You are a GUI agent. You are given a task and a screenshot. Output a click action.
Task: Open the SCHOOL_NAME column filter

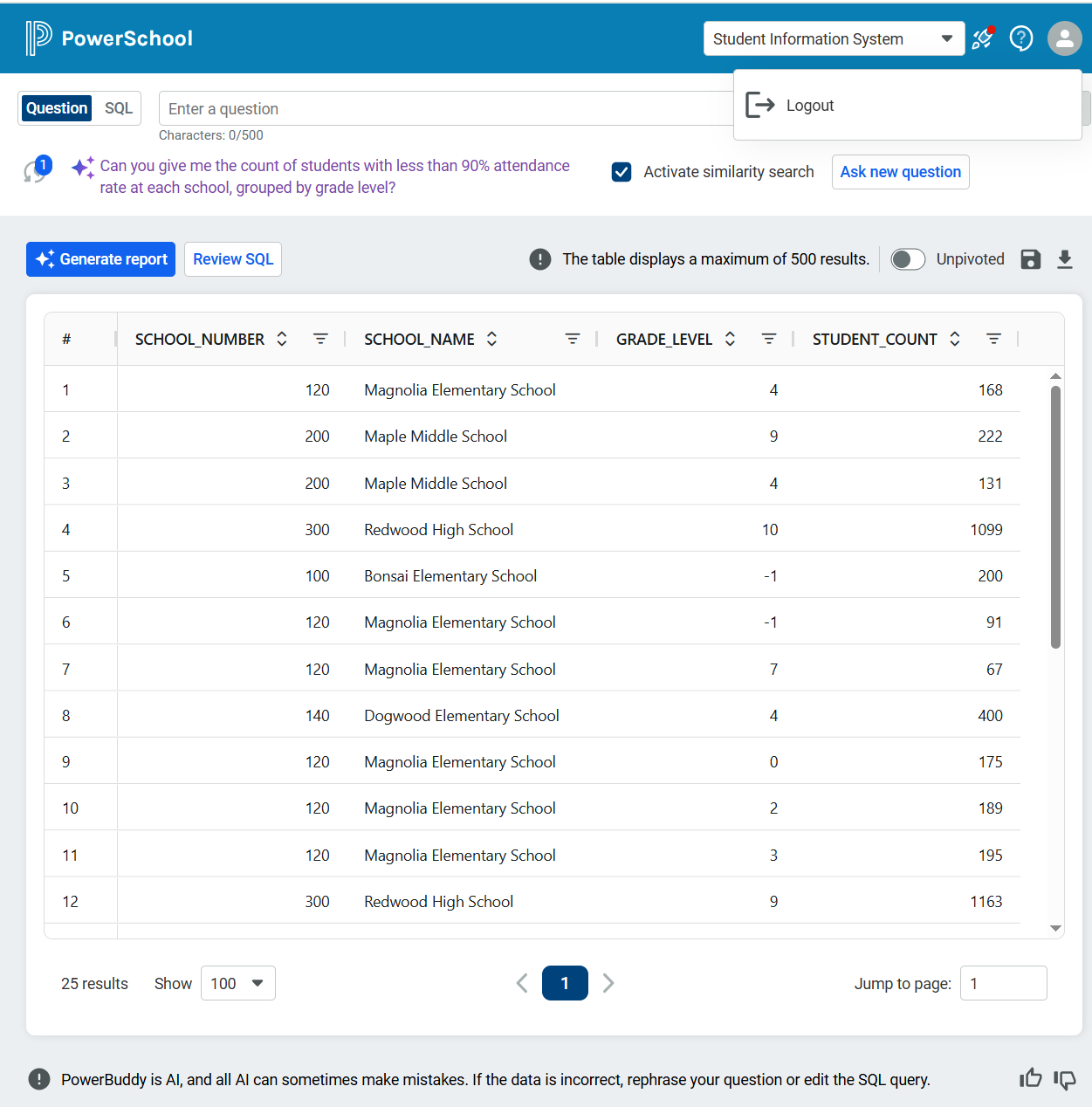[x=573, y=339]
